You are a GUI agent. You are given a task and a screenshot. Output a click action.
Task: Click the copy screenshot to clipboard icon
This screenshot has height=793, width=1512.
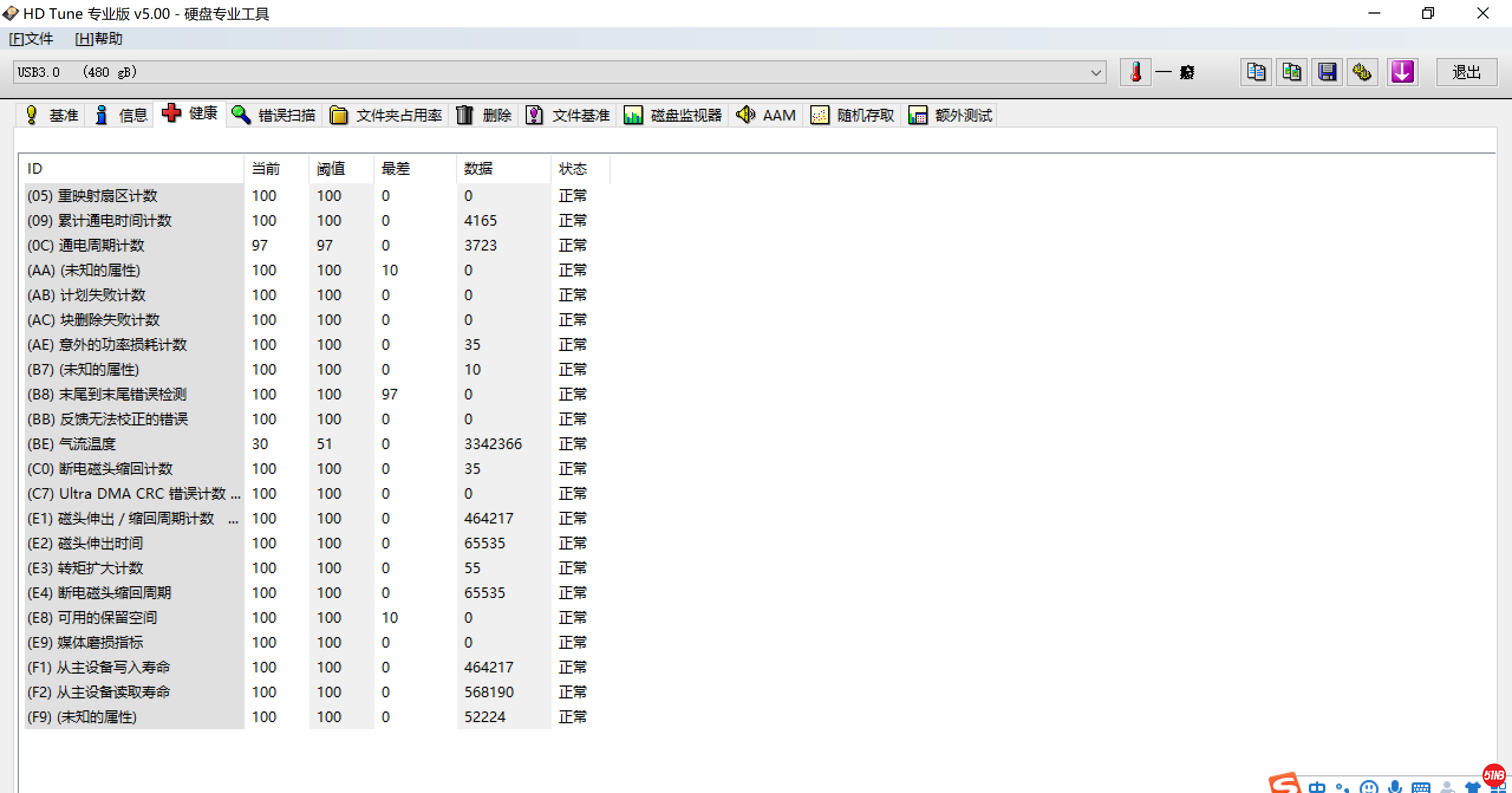pos(1292,72)
